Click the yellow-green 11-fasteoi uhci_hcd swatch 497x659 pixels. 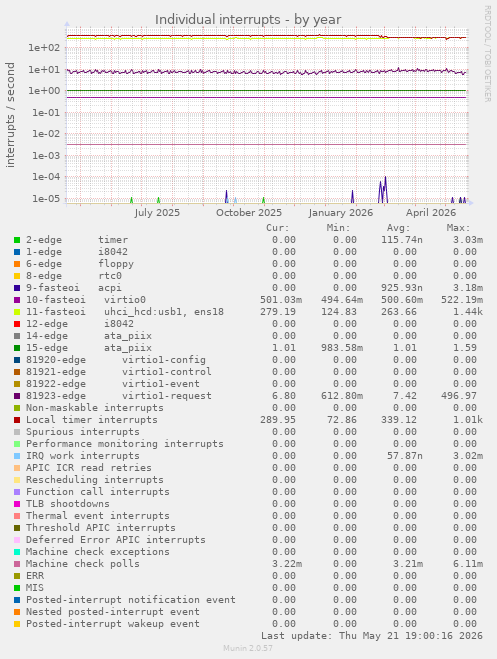(x=17, y=312)
